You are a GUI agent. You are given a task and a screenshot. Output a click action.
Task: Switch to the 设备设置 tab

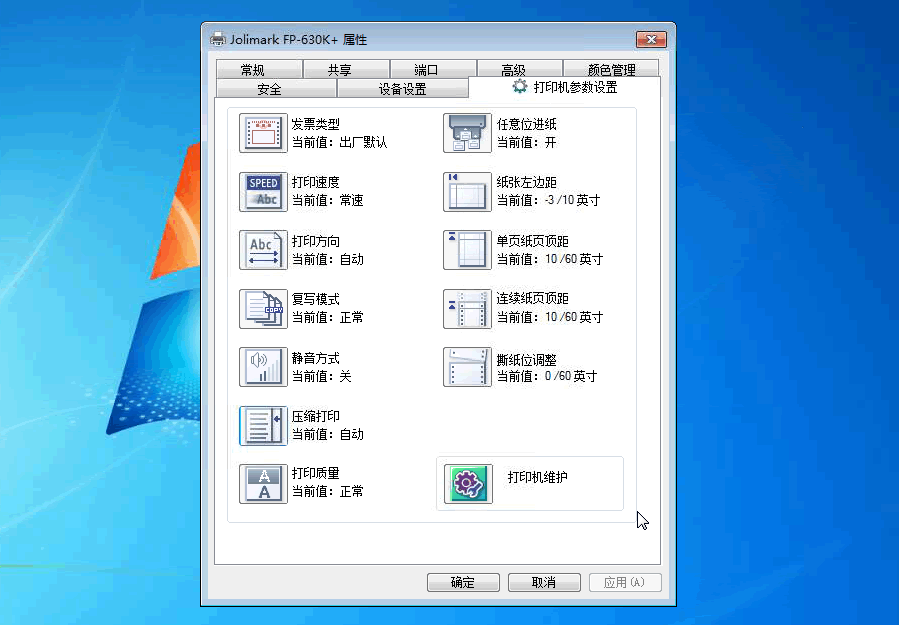pos(402,89)
